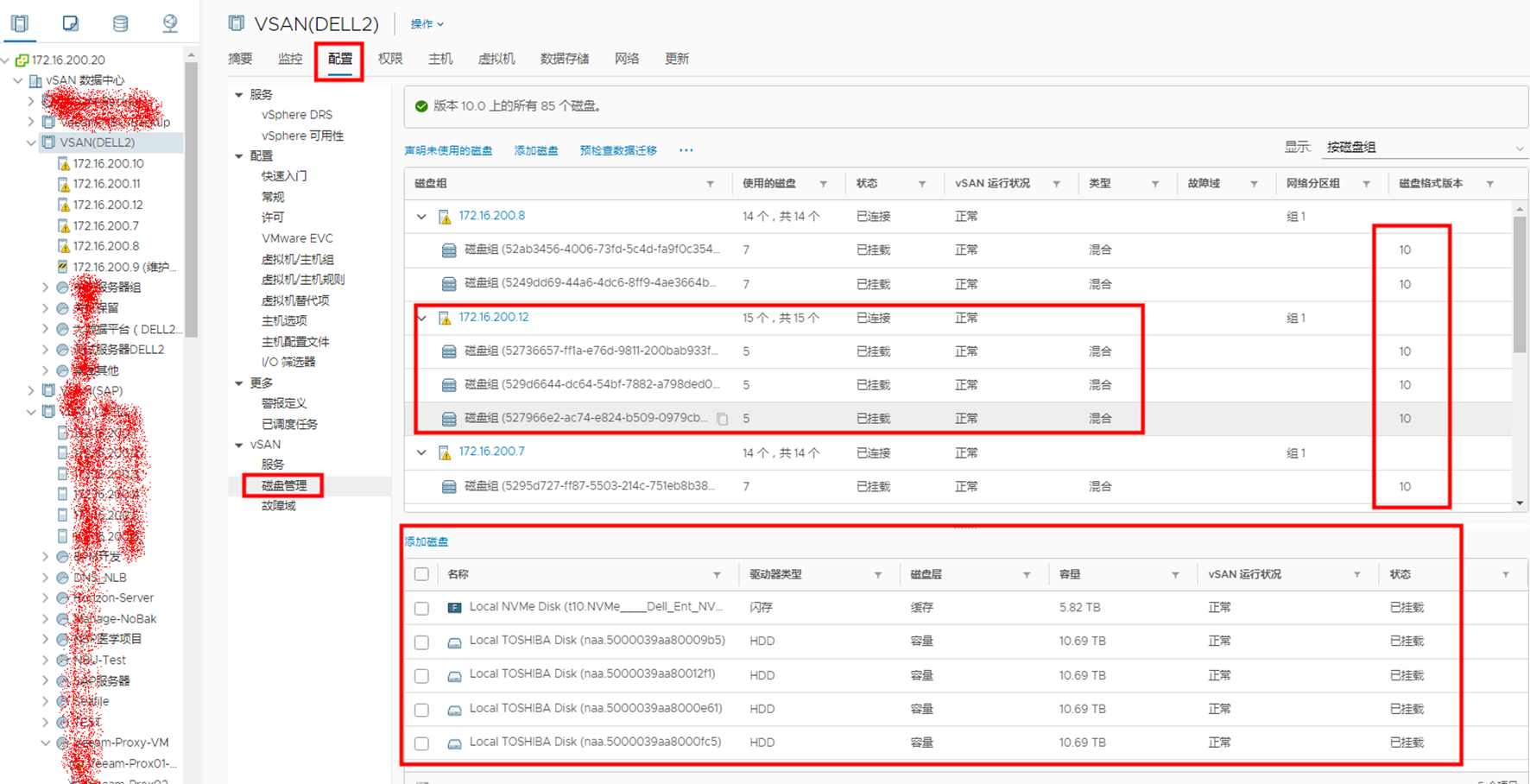Open the 操作 actions dropdown
Image resolution: width=1530 pixels, height=784 pixels.
pyautogui.click(x=427, y=24)
